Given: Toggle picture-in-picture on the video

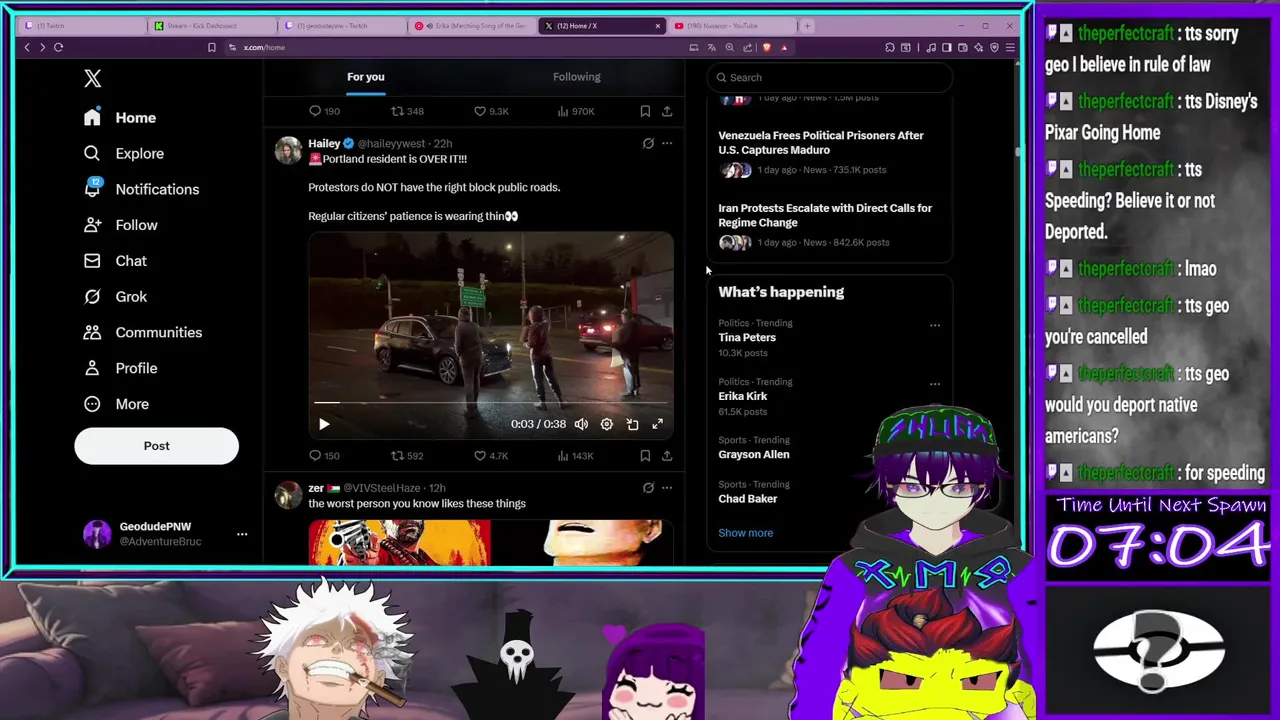Looking at the screenshot, I should (x=632, y=424).
